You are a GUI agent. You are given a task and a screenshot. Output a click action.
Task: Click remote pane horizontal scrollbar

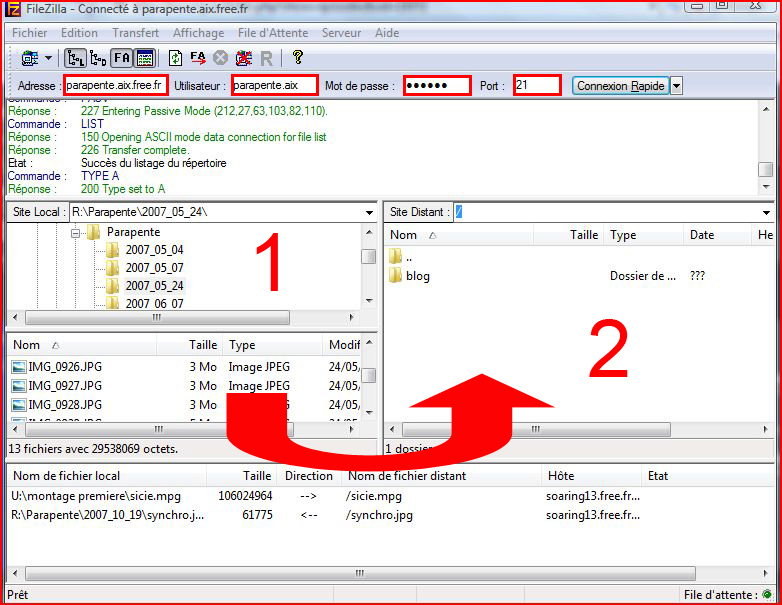[x=536, y=429]
